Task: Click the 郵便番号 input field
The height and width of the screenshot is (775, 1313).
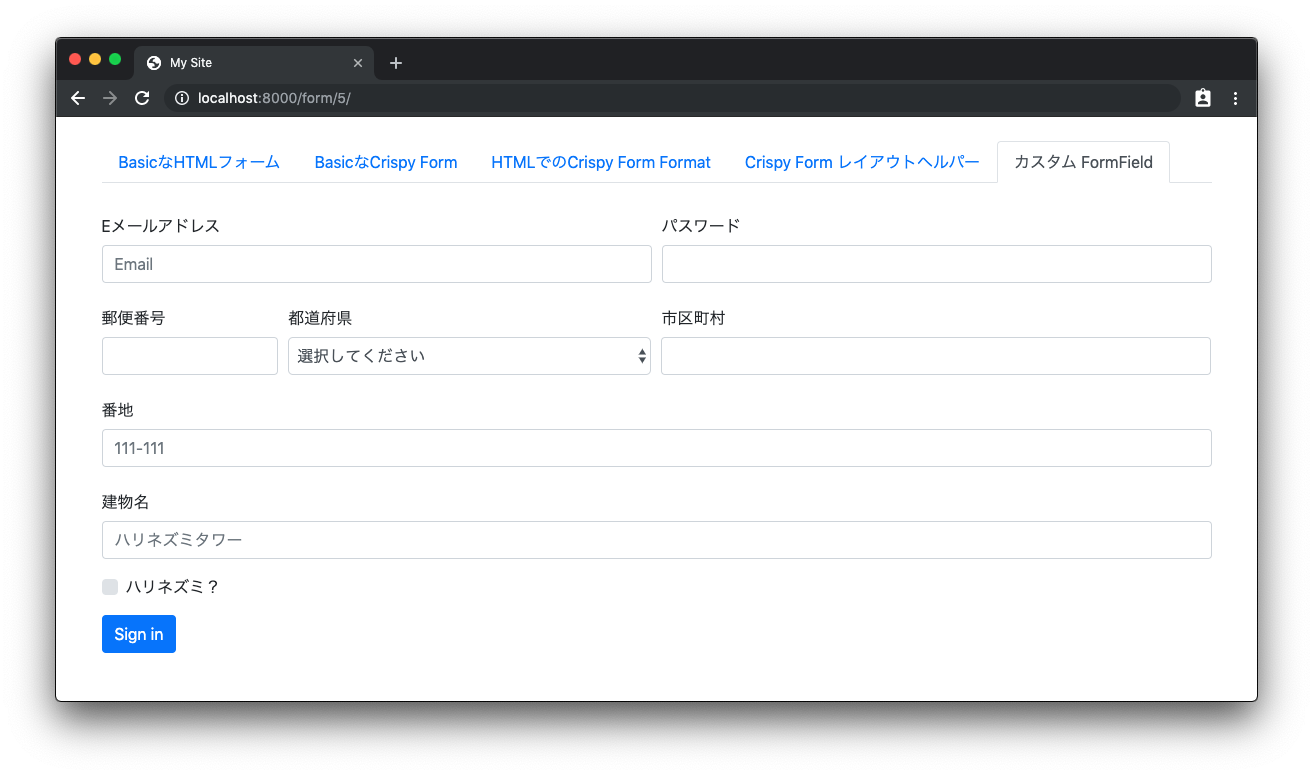Action: (189, 355)
